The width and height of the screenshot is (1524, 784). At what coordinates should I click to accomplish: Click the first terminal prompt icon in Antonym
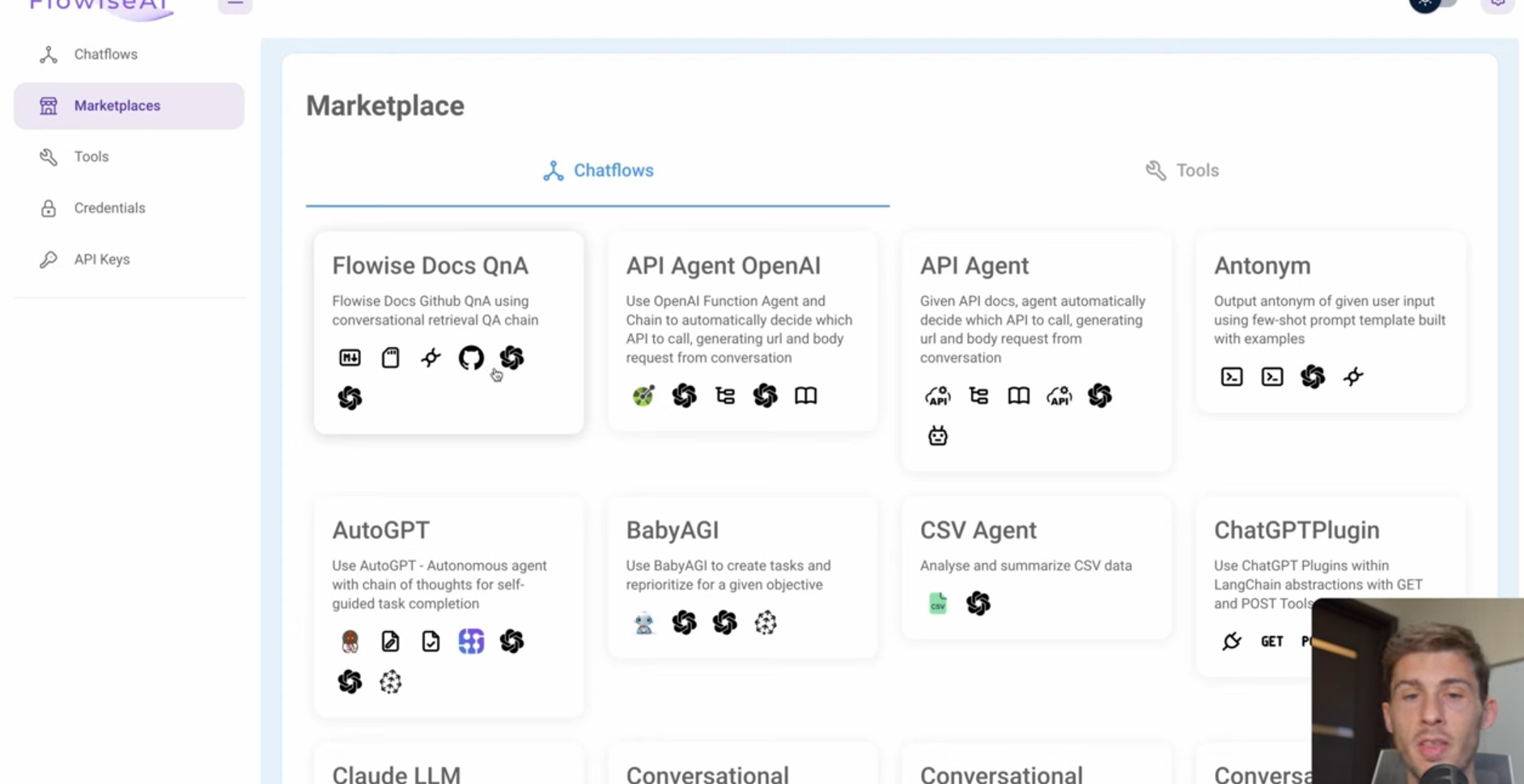pos(1232,377)
